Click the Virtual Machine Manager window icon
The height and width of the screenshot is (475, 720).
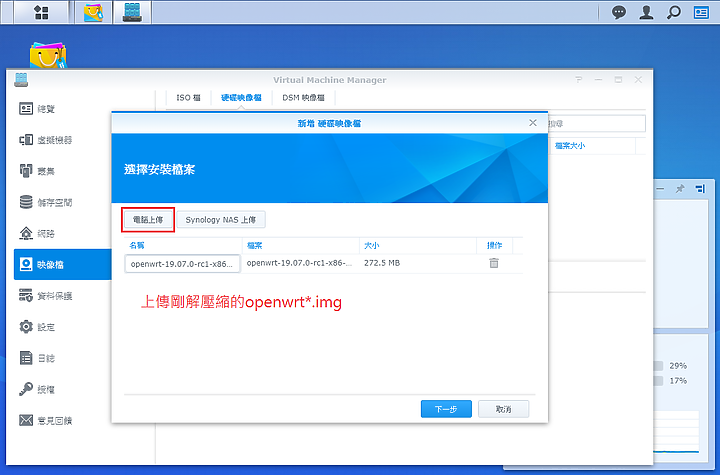coord(21,80)
